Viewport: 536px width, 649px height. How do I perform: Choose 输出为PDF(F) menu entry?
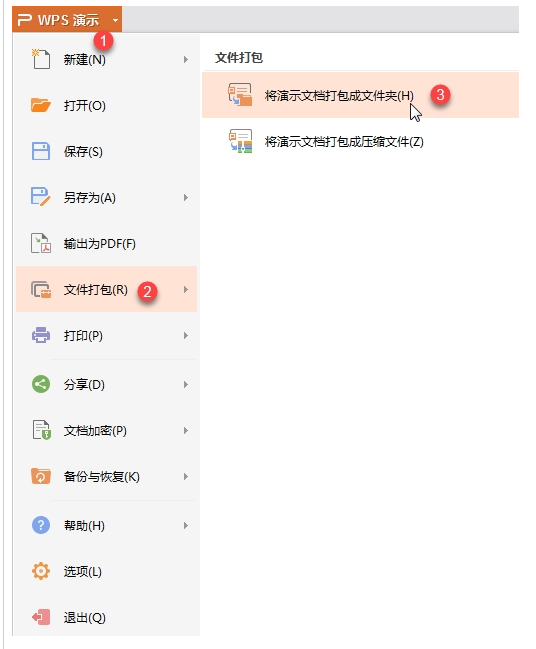click(x=106, y=243)
